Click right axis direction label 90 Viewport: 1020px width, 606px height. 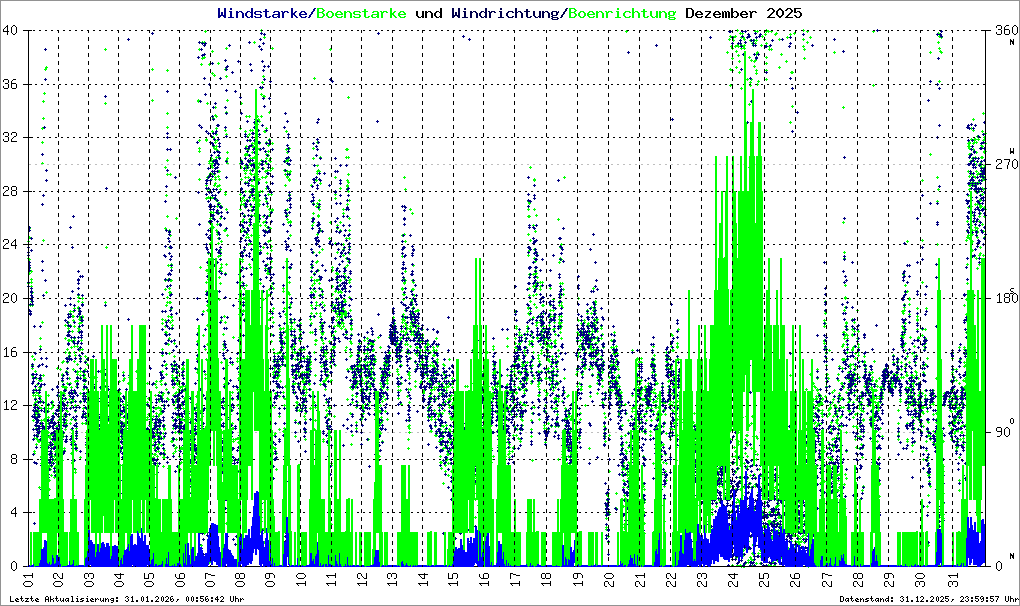1002,432
